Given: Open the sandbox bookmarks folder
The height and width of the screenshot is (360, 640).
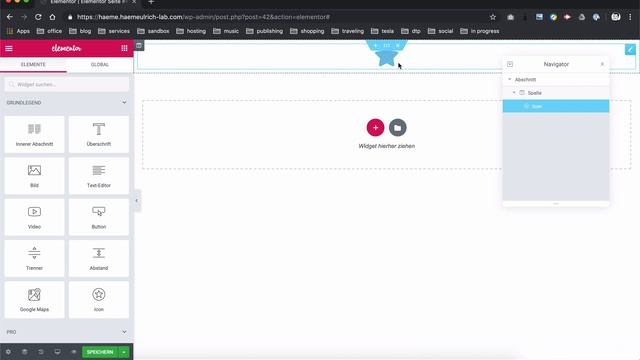Looking at the screenshot, I should [x=153, y=31].
